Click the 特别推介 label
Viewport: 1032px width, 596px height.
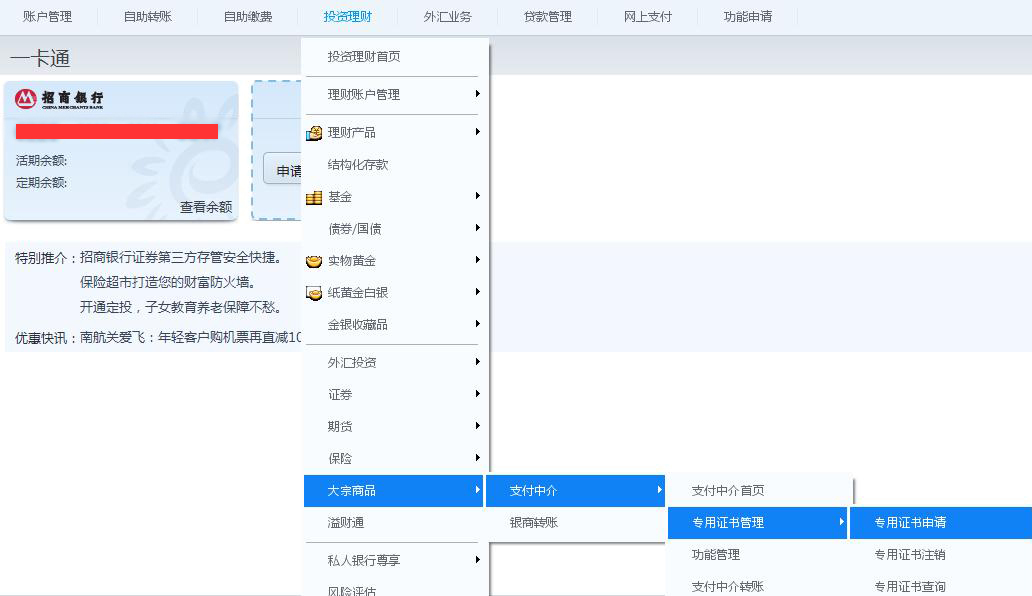[x=46, y=258]
